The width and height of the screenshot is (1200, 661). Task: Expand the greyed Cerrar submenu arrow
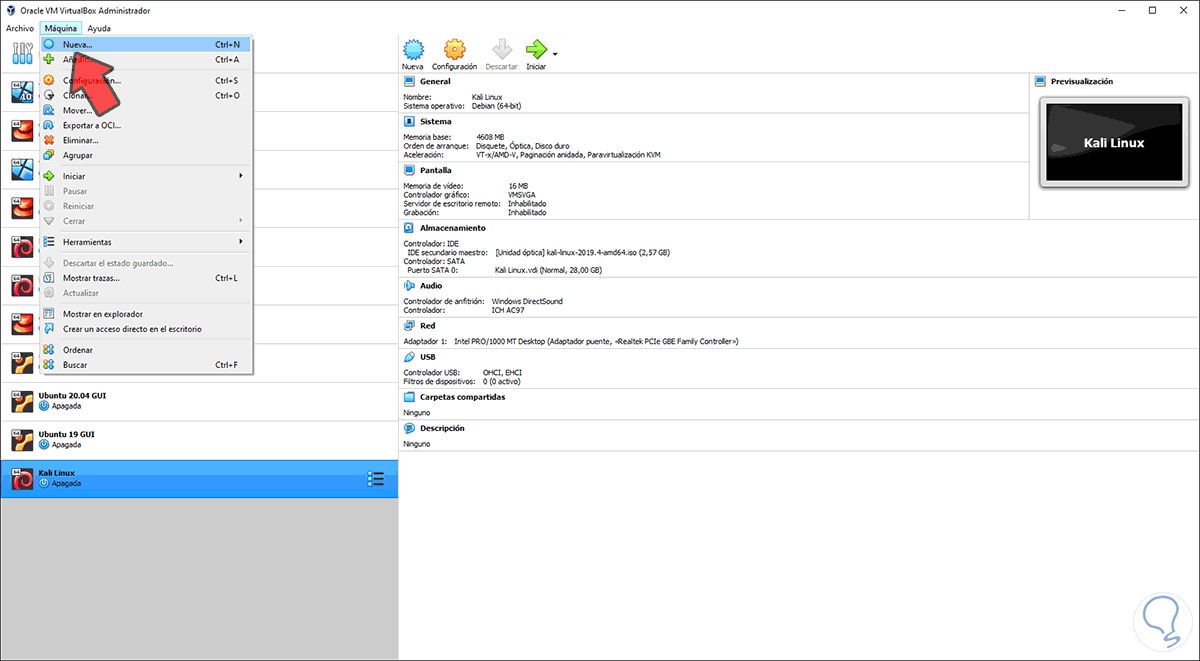pyautogui.click(x=241, y=221)
